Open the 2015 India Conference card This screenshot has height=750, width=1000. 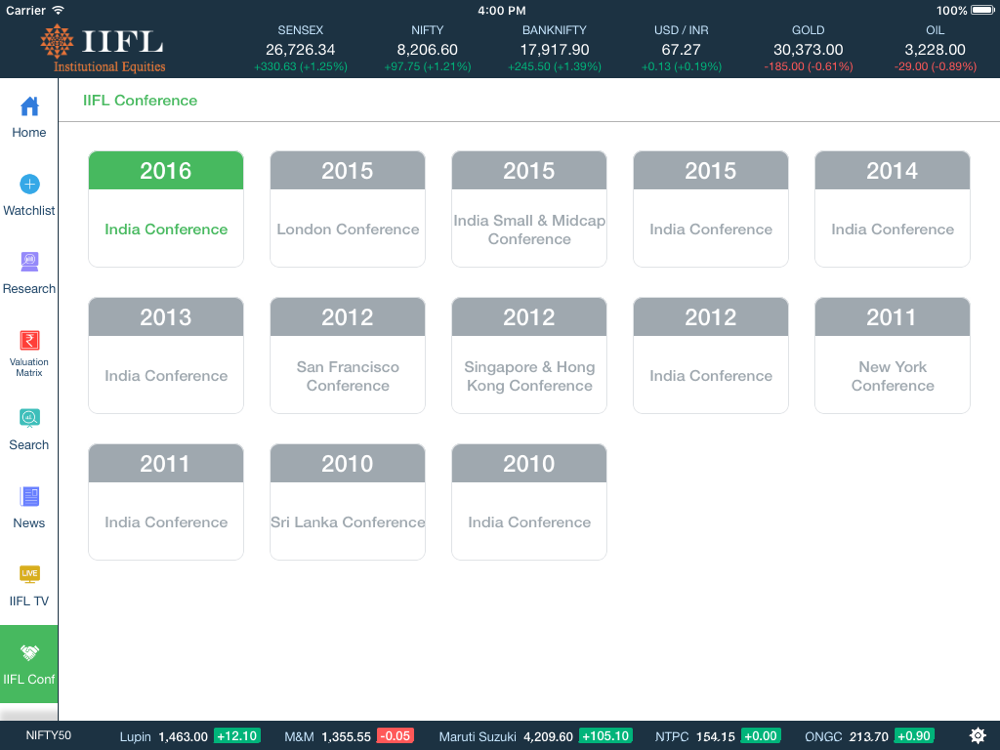[x=710, y=209]
